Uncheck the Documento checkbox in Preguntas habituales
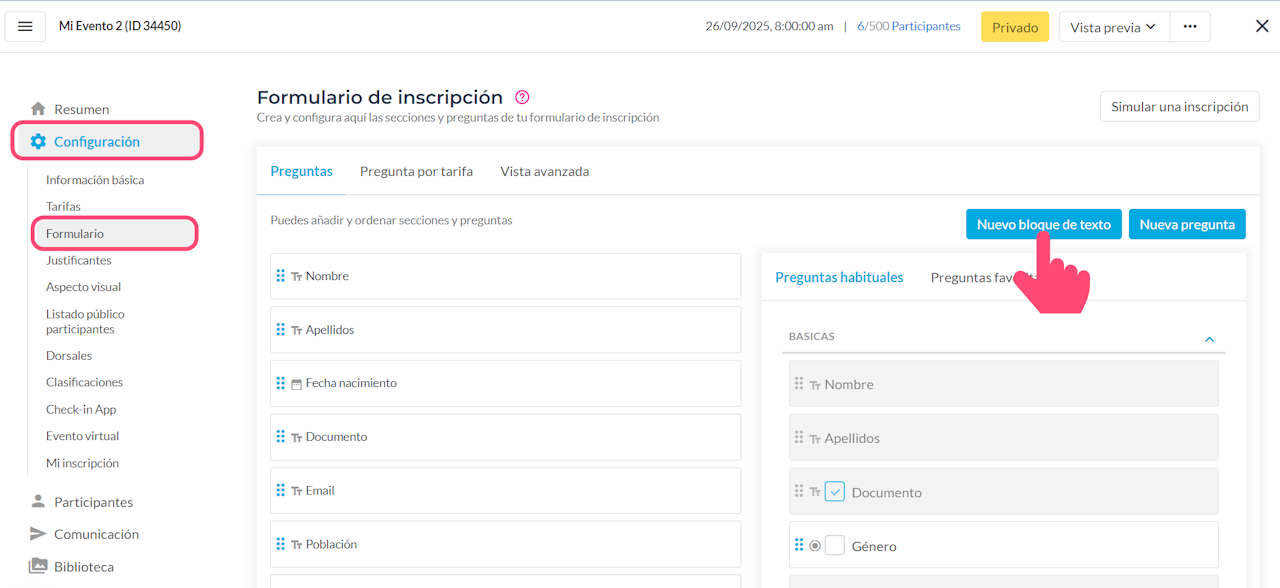Screen dimensions: 1280x588 [x=835, y=492]
